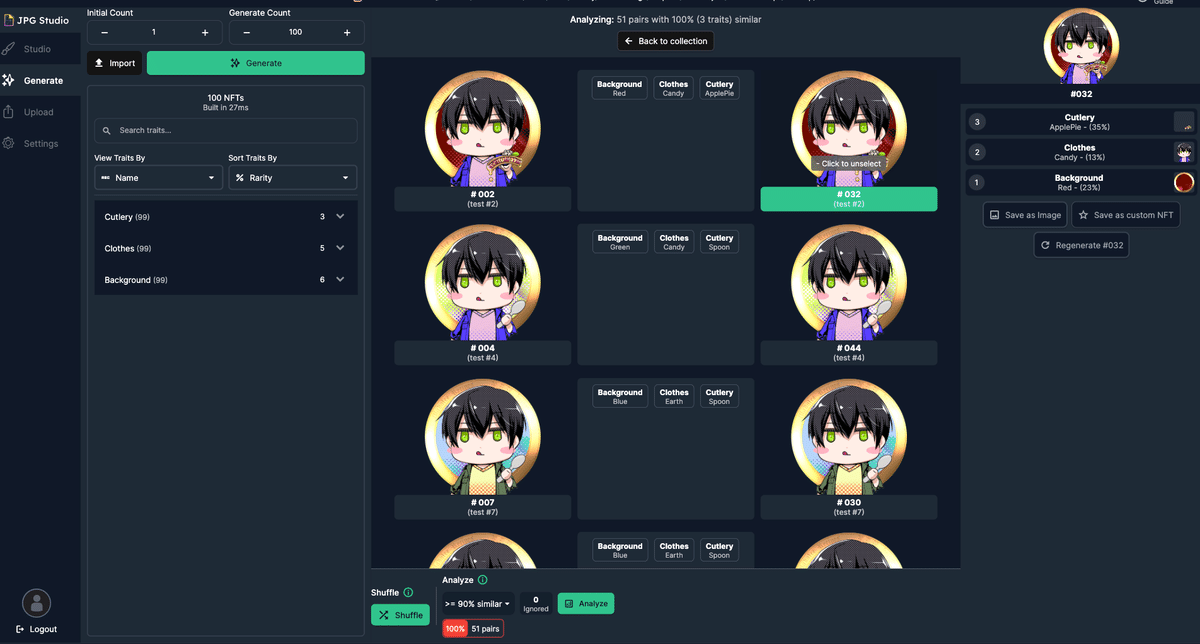Viewport: 1200px width, 644px height.
Task: Click the green #032 label bar
Action: coord(849,199)
